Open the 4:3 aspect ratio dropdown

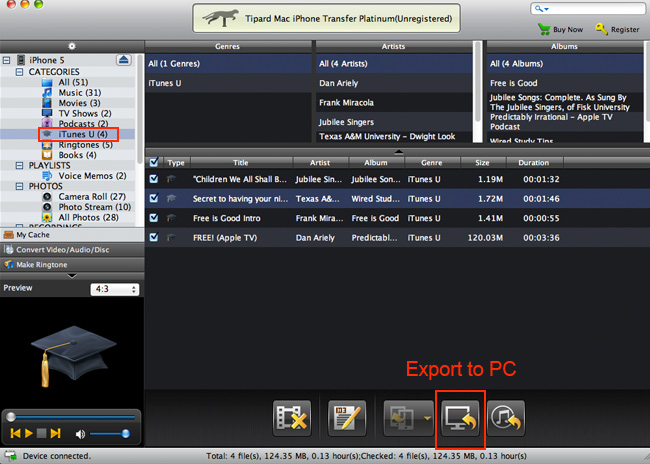115,289
